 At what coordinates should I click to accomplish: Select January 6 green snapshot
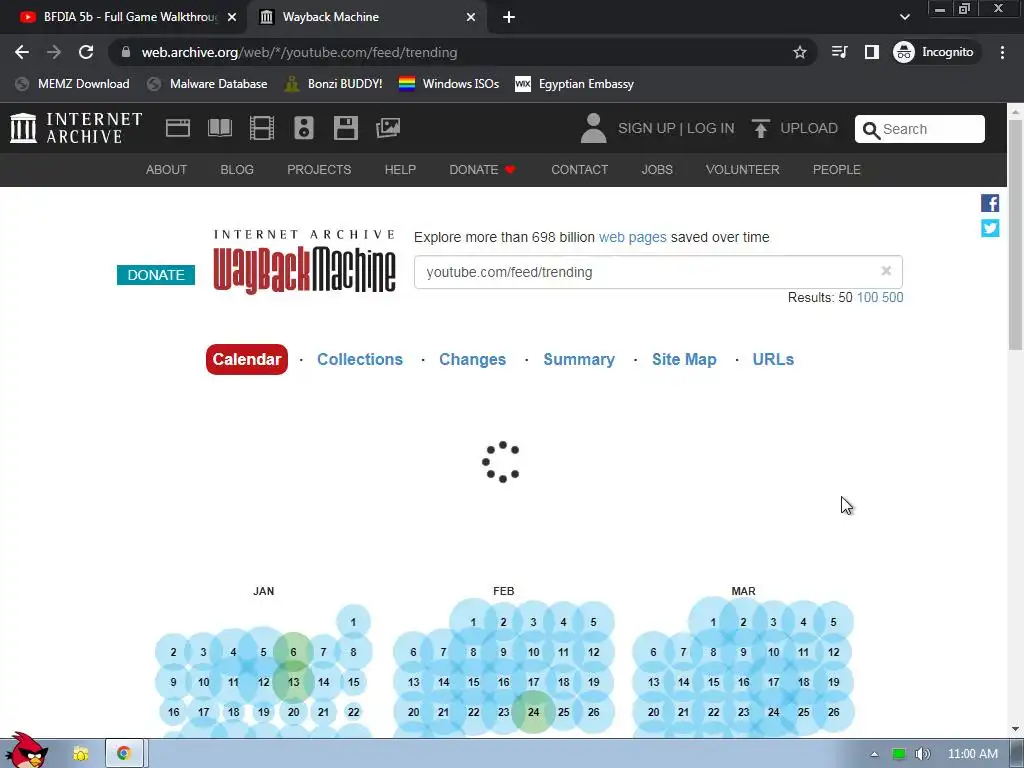click(x=293, y=652)
